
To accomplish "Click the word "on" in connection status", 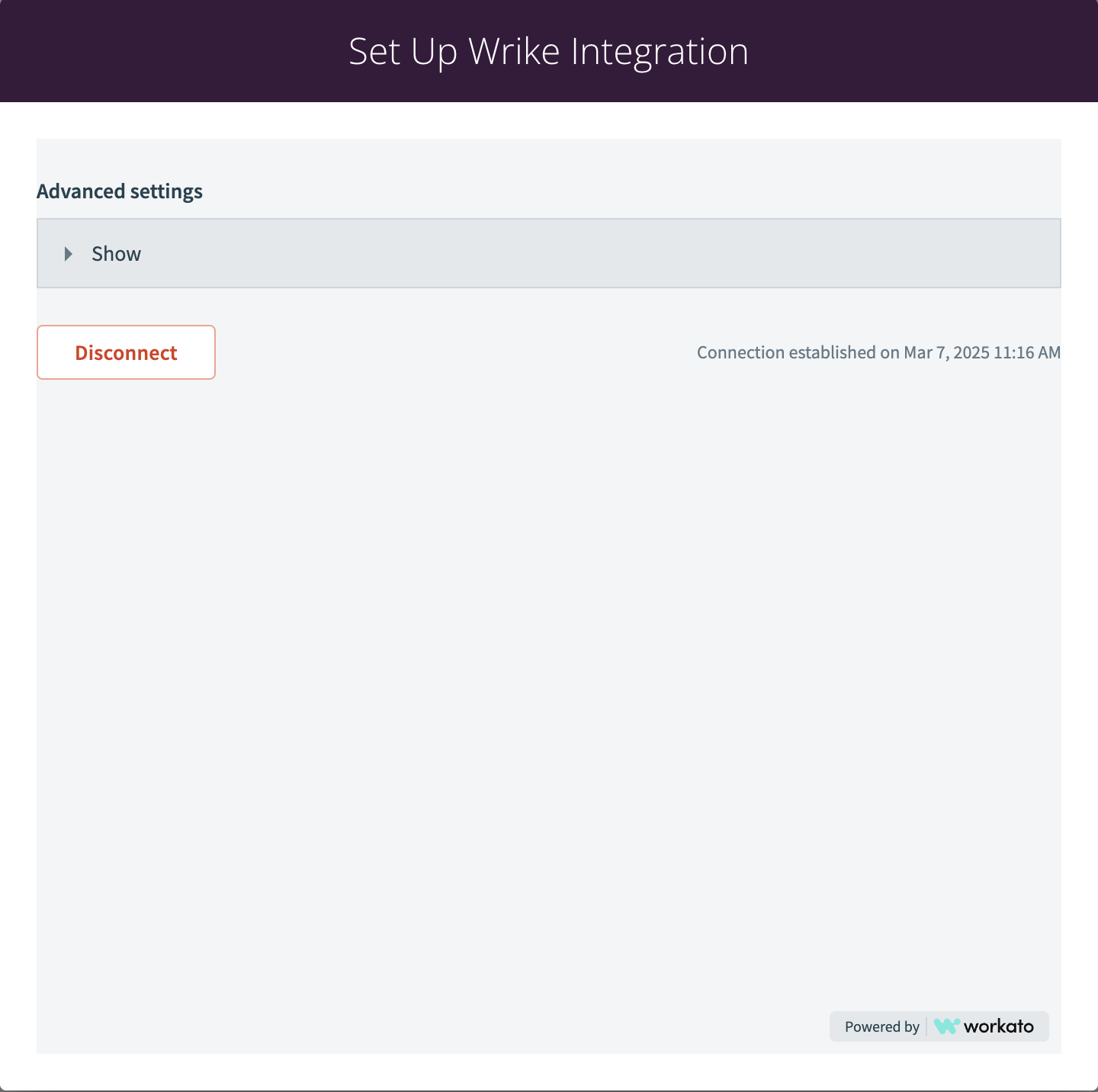I will (x=890, y=353).
